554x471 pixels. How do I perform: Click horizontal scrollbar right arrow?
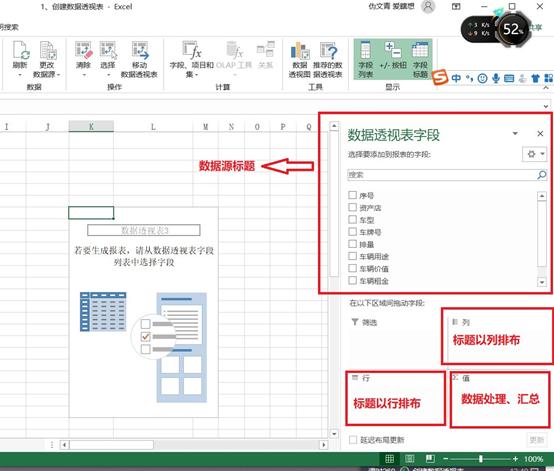click(323, 444)
